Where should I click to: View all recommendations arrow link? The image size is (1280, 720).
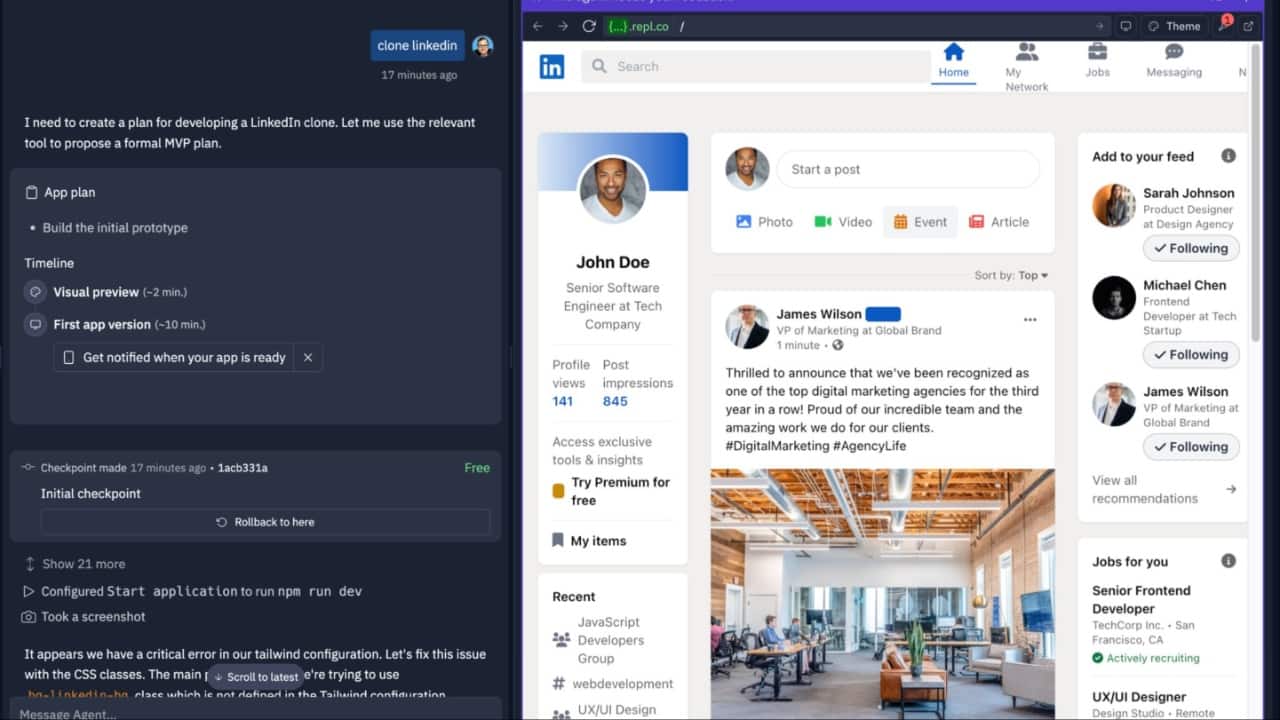point(1231,489)
